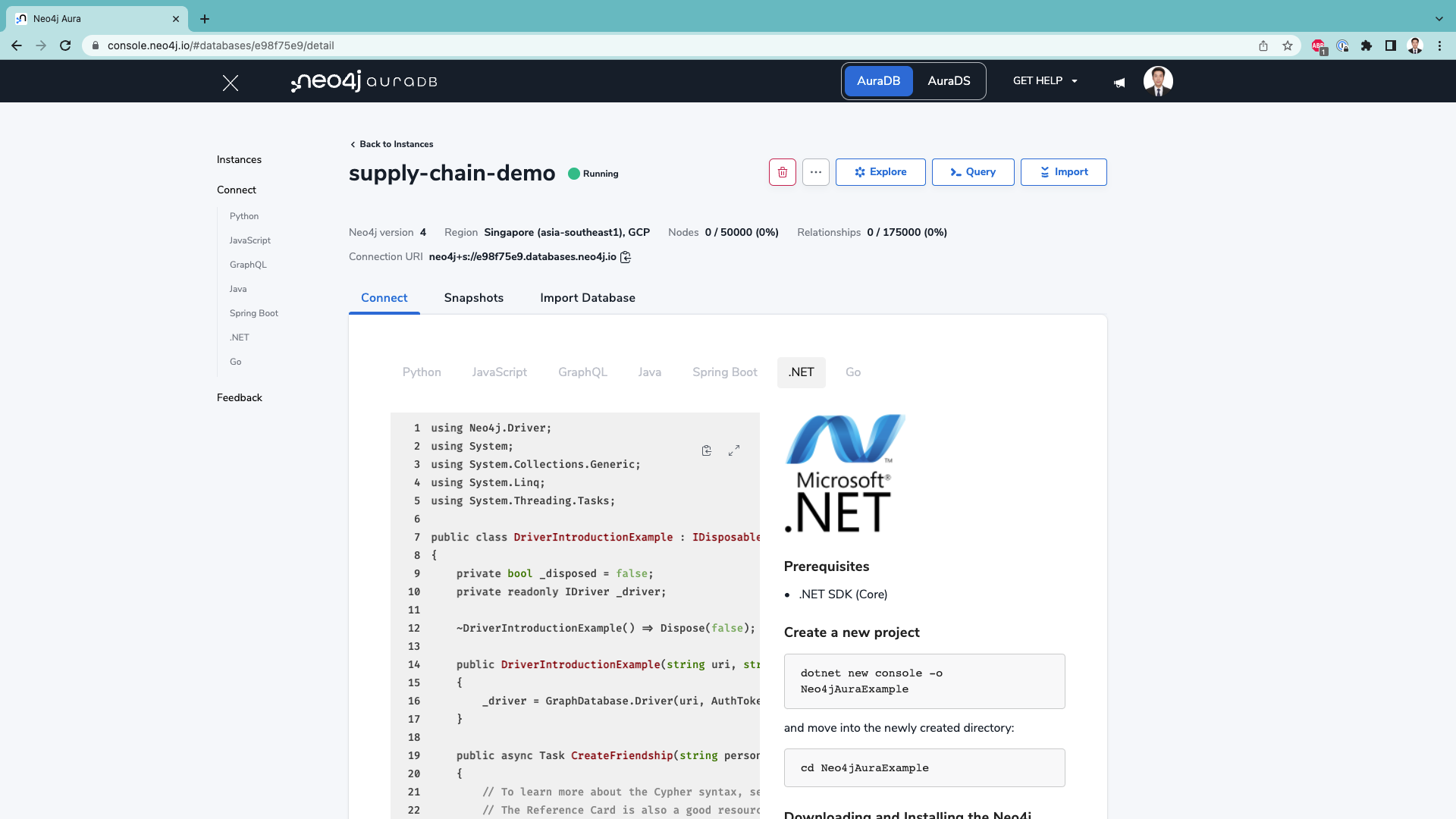
Task: Open the Connect tab
Action: point(384,298)
